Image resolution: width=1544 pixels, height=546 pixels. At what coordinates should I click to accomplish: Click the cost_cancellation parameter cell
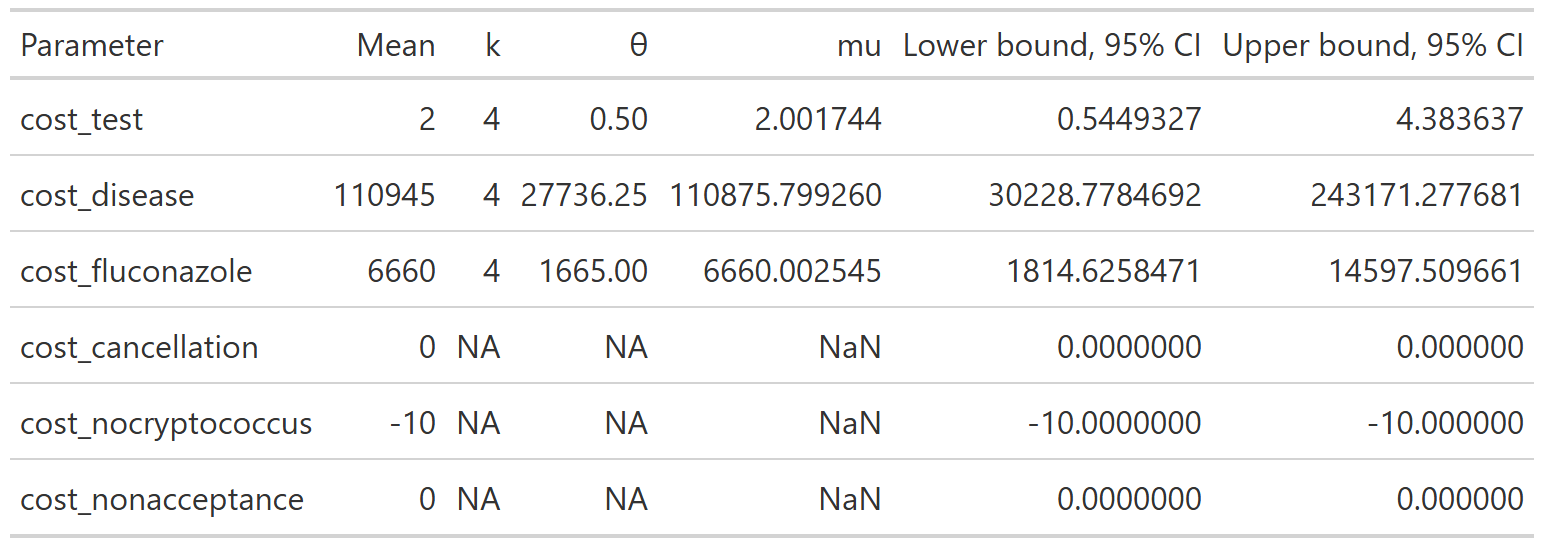(139, 347)
